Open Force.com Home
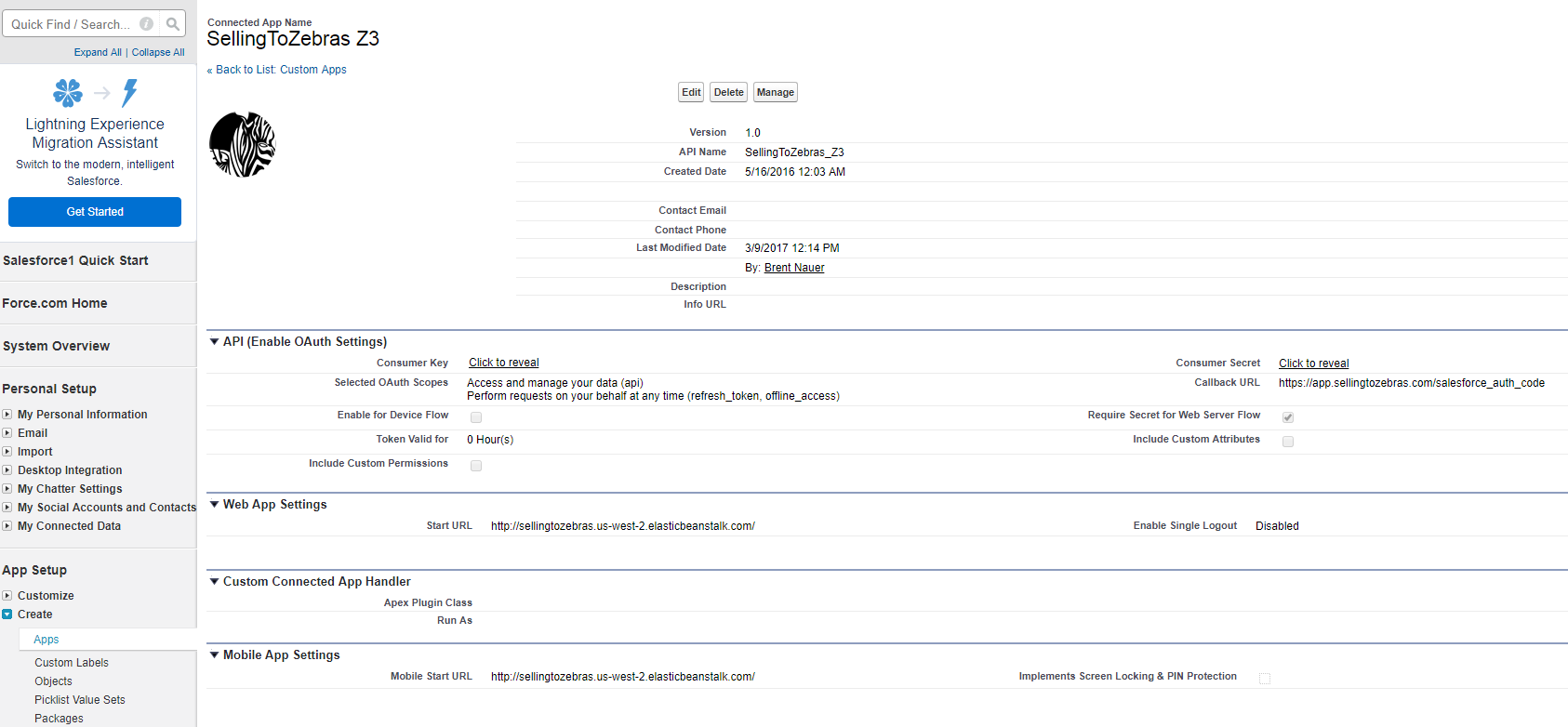 click(x=55, y=303)
